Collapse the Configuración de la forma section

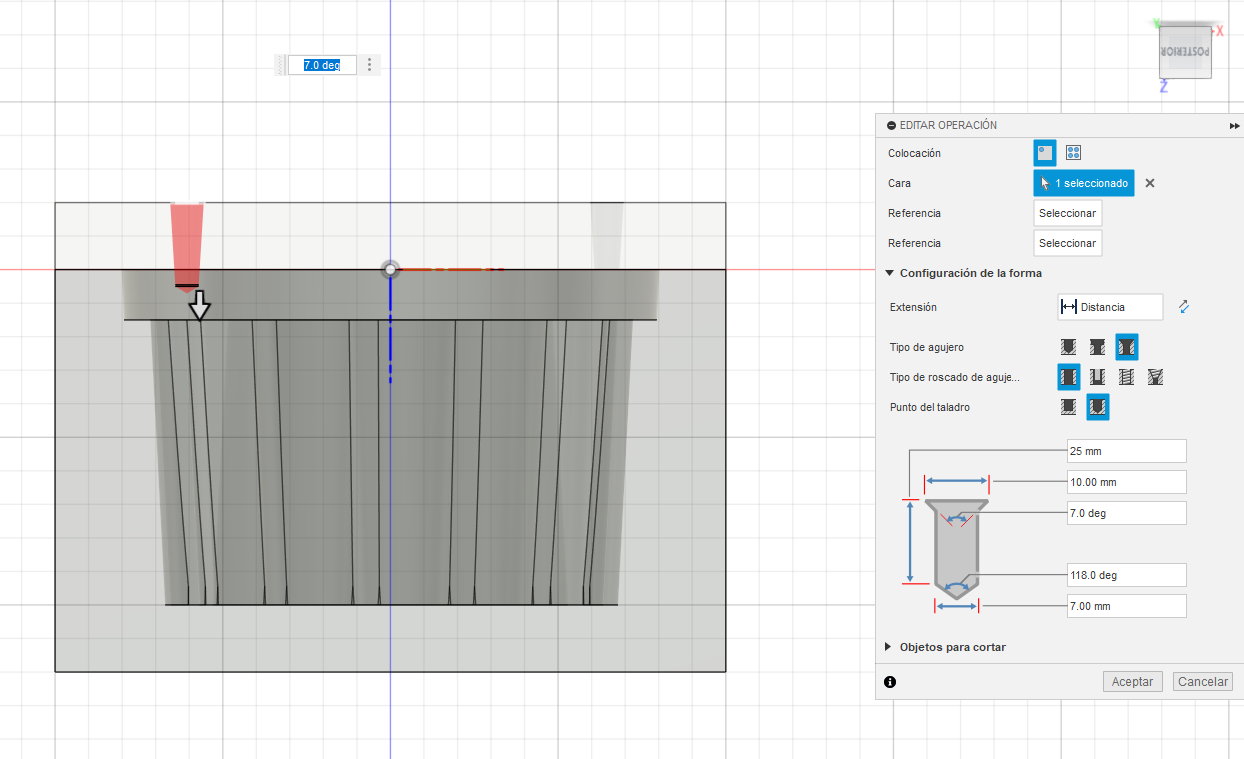click(889, 273)
